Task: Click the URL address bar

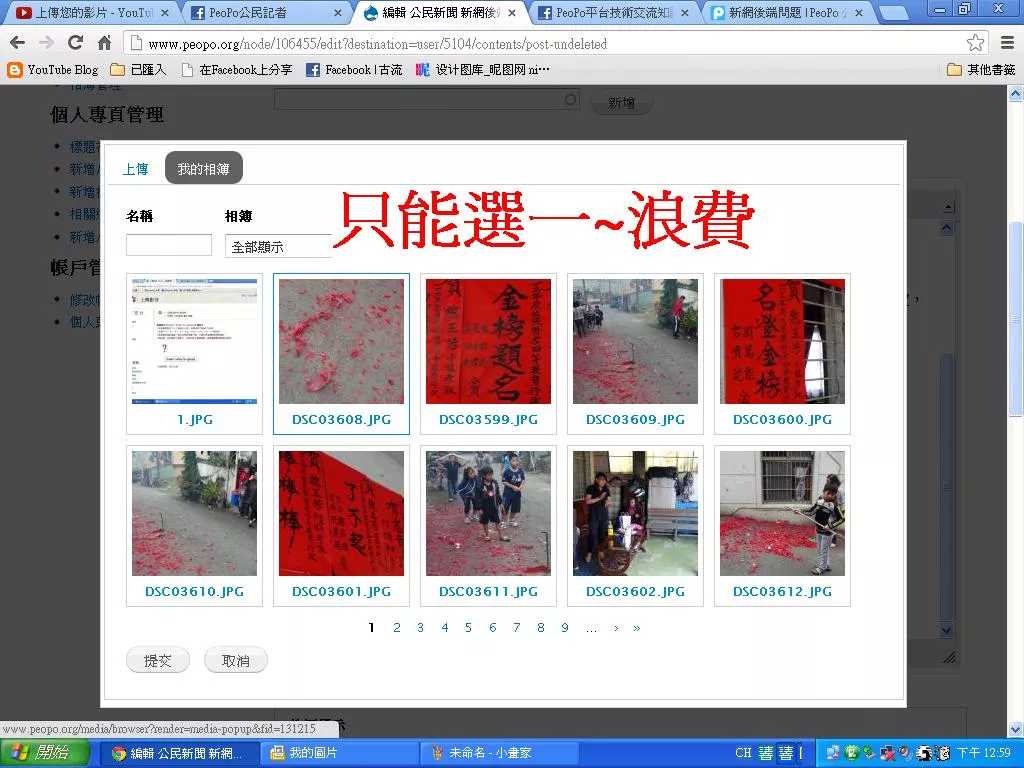Action: tap(555, 44)
